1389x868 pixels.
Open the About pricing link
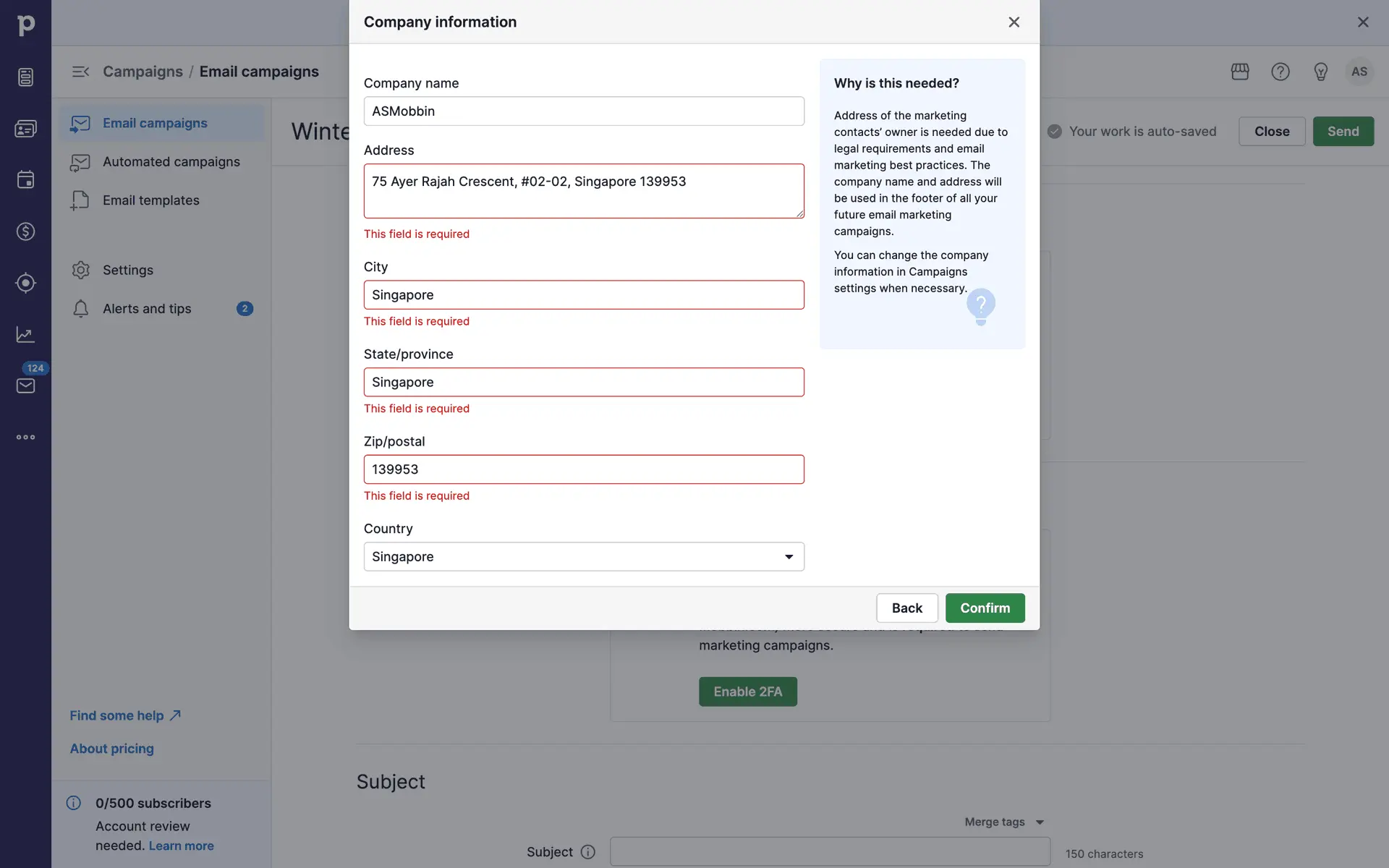tap(111, 749)
